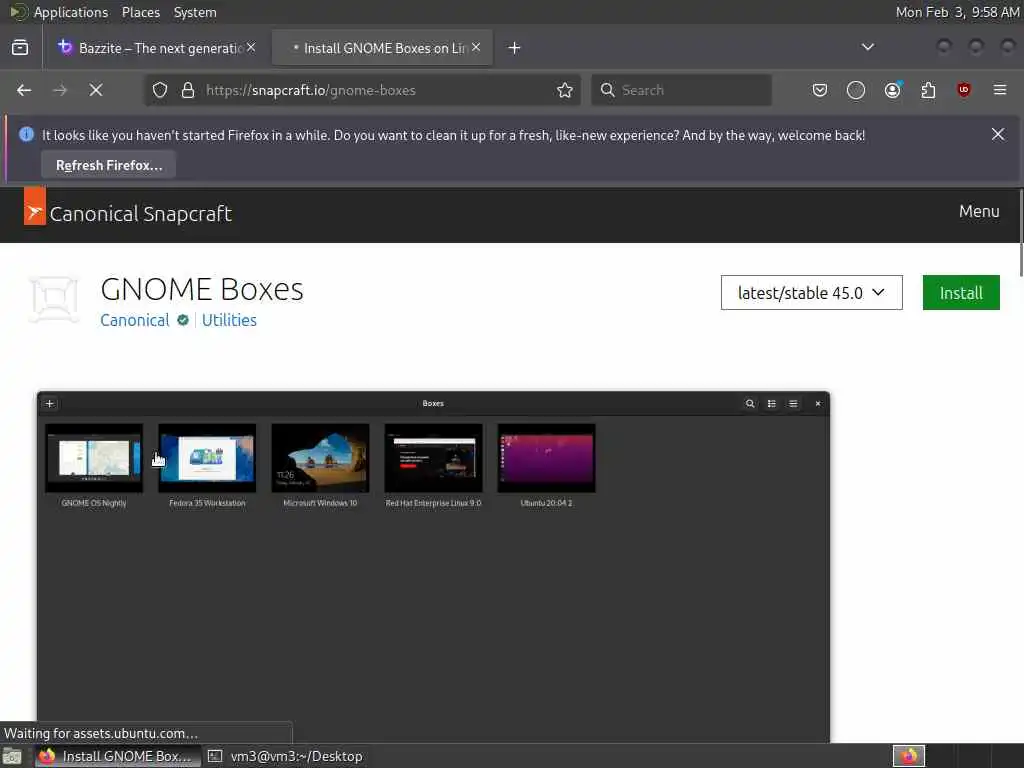Screen dimensions: 1024x768
Task: Close the Bazzite tab
Action: 251,47
